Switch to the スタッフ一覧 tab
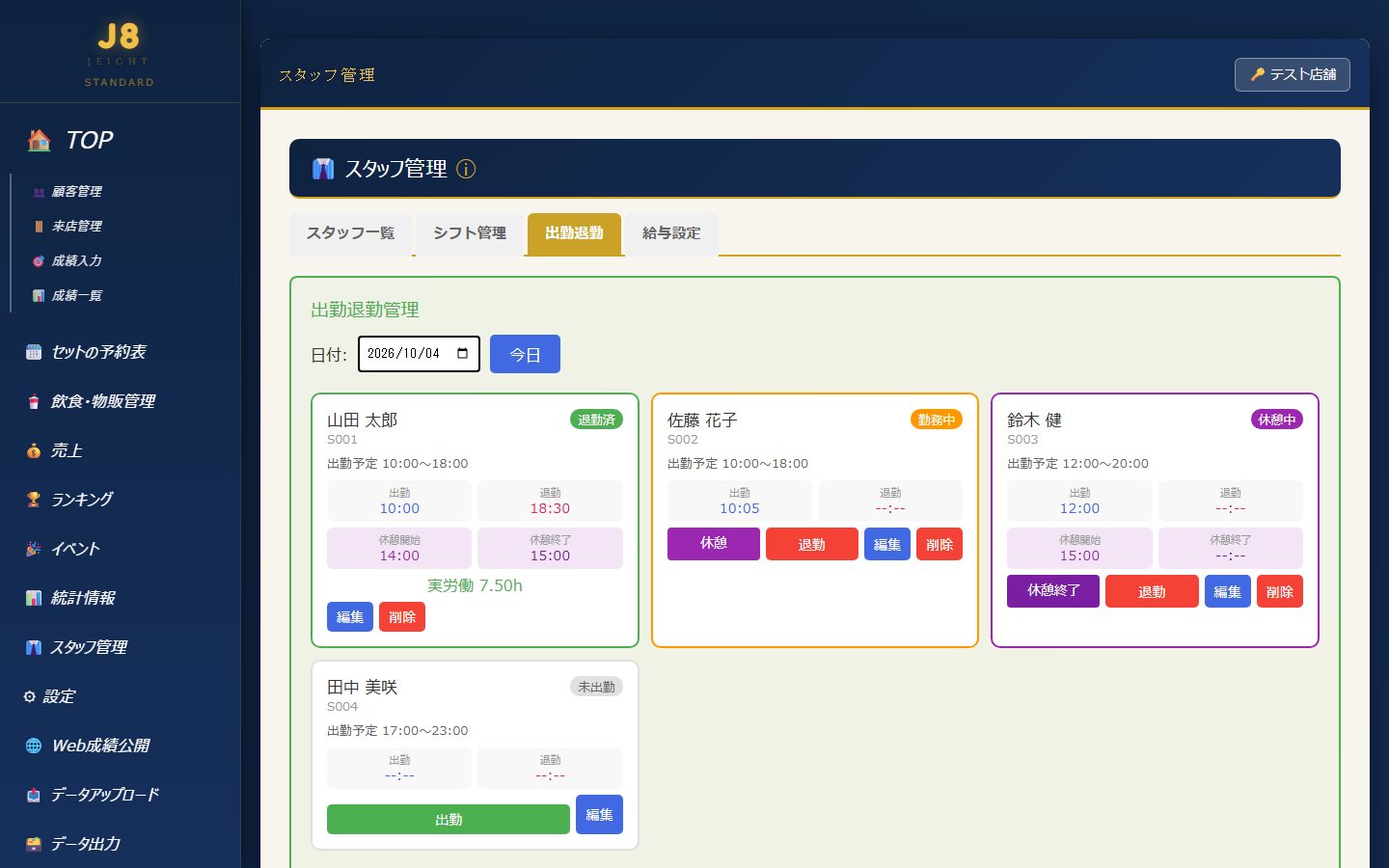Image resolution: width=1389 pixels, height=868 pixels. (350, 233)
